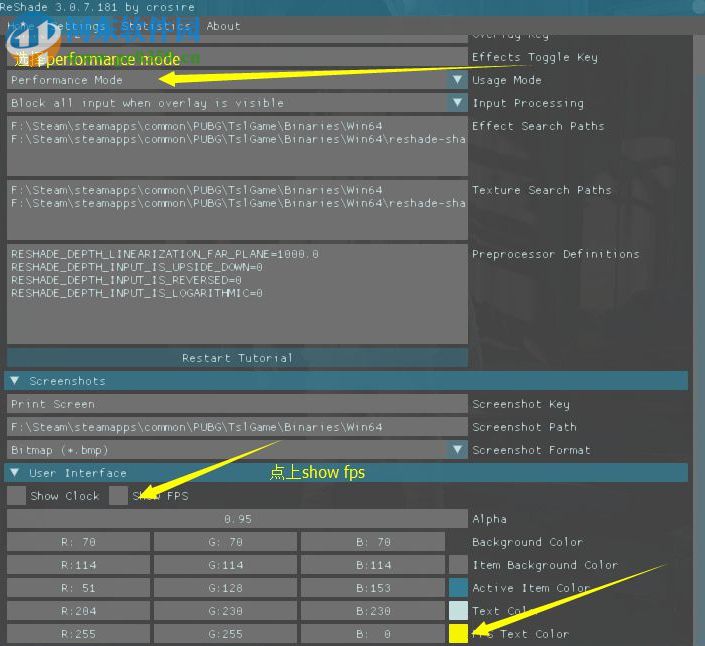The height and width of the screenshot is (646, 705).
Task: Click the Preprocessor Definitions text box
Action: 237,294
